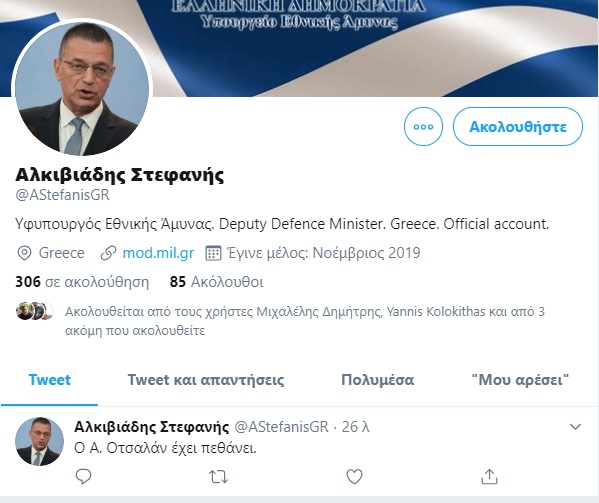Click the small avatar beside the tweet

click(x=39, y=441)
